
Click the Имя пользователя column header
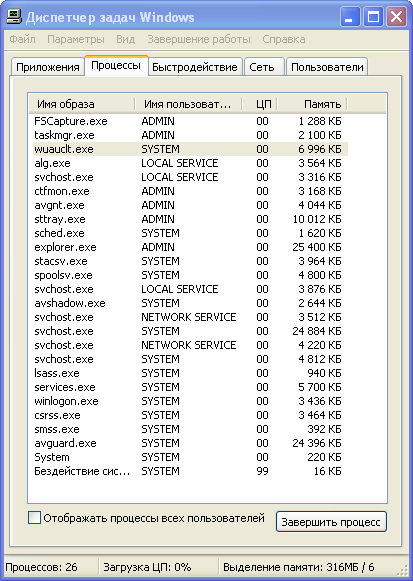click(x=188, y=104)
